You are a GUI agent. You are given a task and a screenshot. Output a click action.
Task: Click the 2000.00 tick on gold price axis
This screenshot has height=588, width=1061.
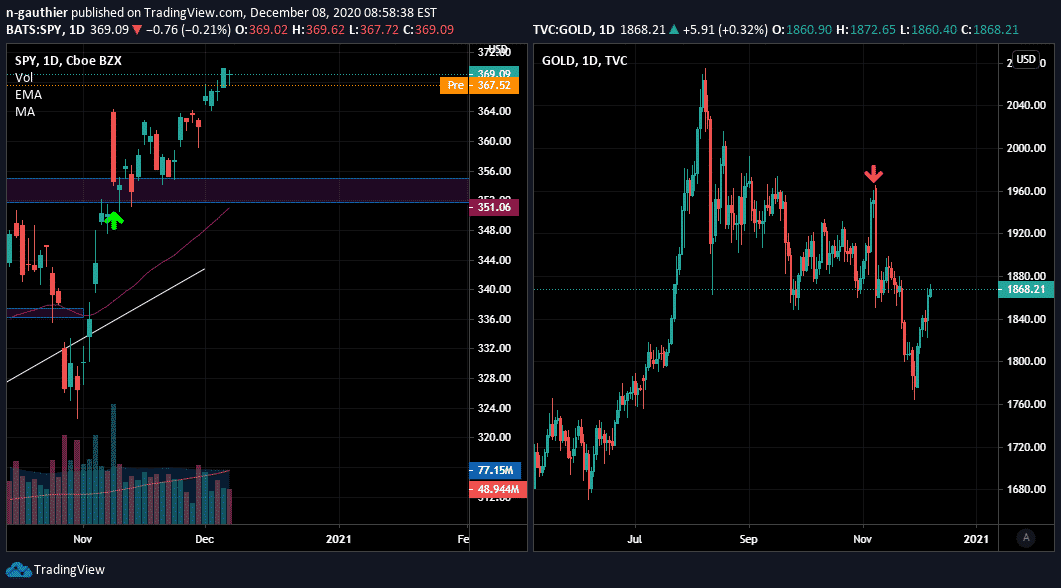click(x=1026, y=148)
